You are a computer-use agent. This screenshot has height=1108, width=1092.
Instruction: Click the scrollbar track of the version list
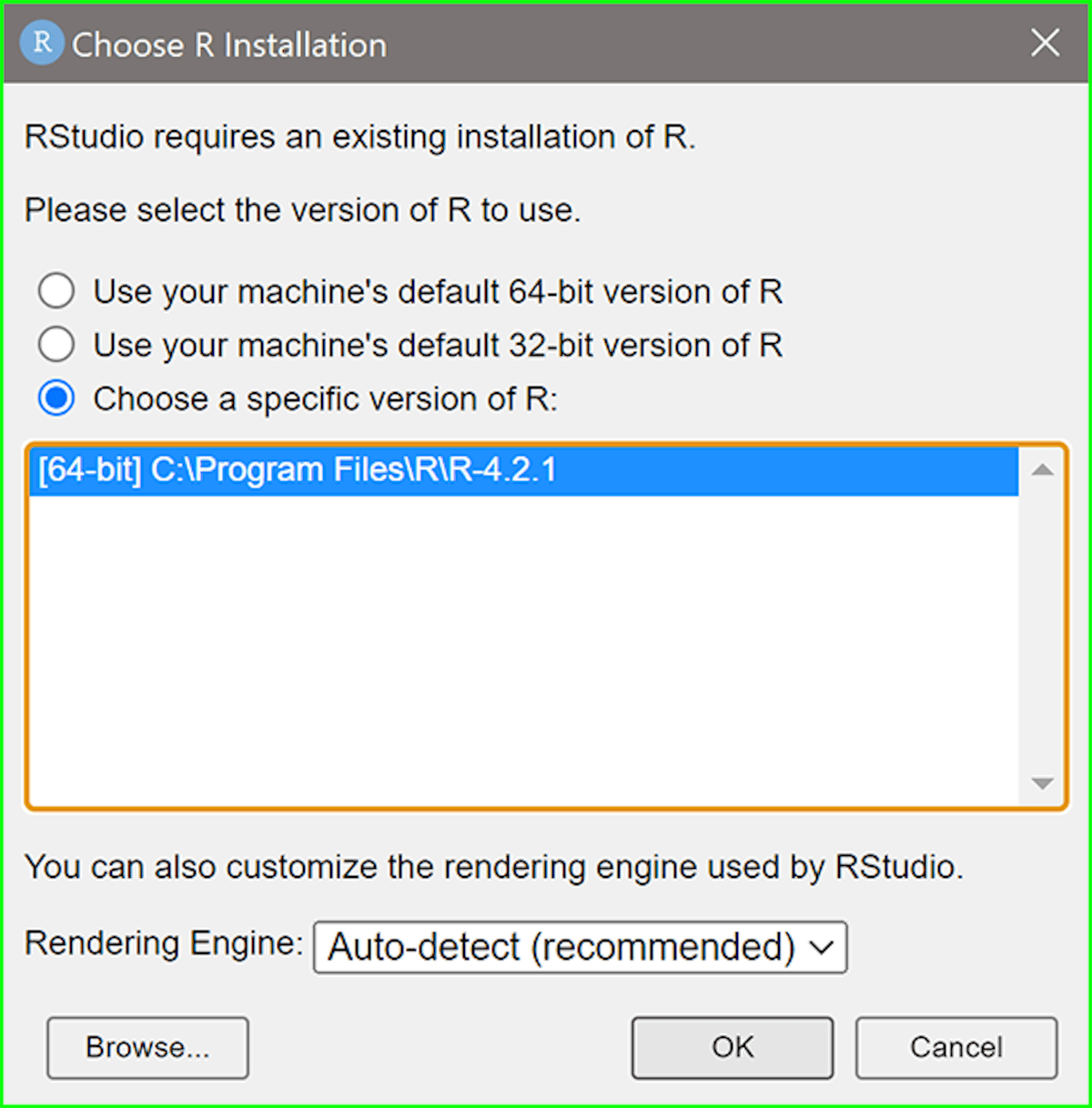click(1040, 628)
